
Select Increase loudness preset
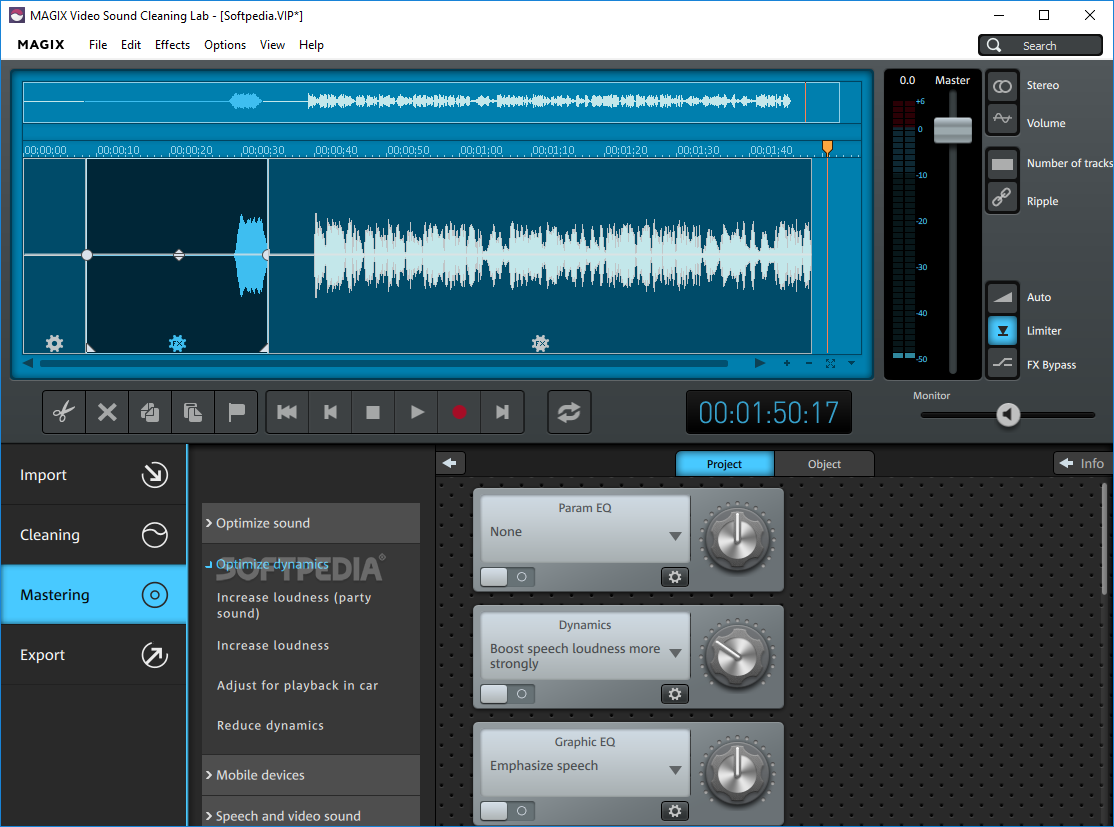(273, 646)
